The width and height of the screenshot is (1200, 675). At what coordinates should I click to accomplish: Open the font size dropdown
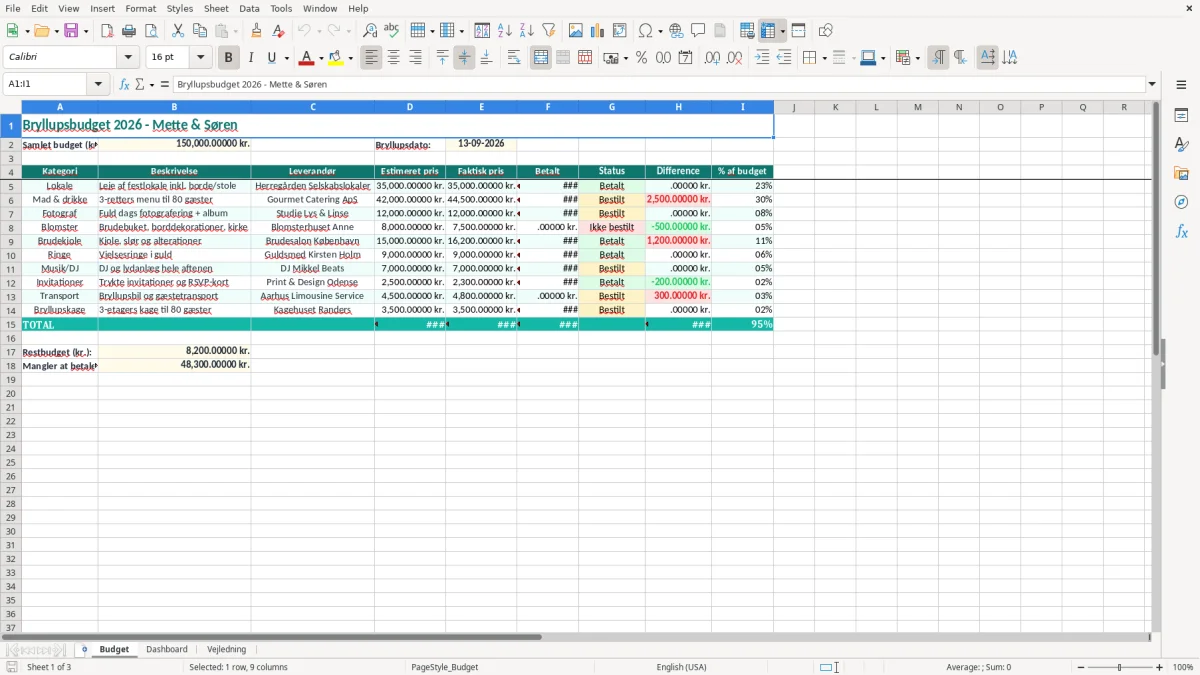click(201, 58)
